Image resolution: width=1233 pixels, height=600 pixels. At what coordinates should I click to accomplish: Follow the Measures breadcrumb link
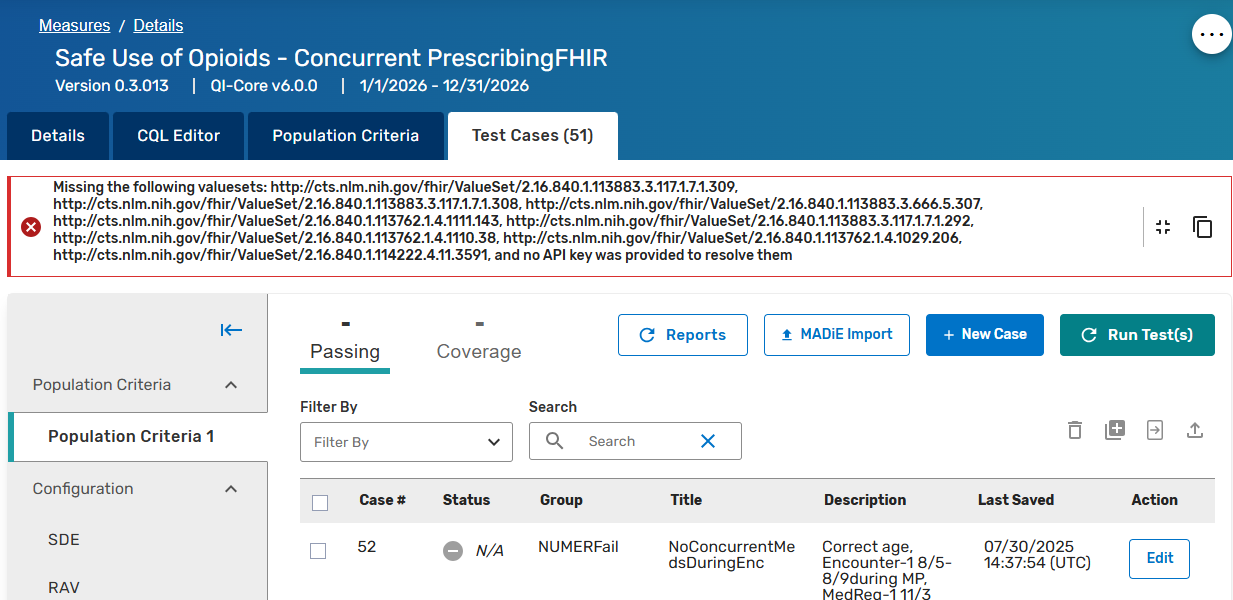click(74, 25)
